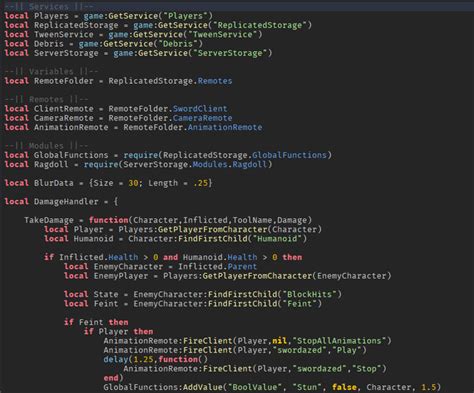The width and height of the screenshot is (474, 393).
Task: Click the ToolName parameter
Action: (252, 220)
